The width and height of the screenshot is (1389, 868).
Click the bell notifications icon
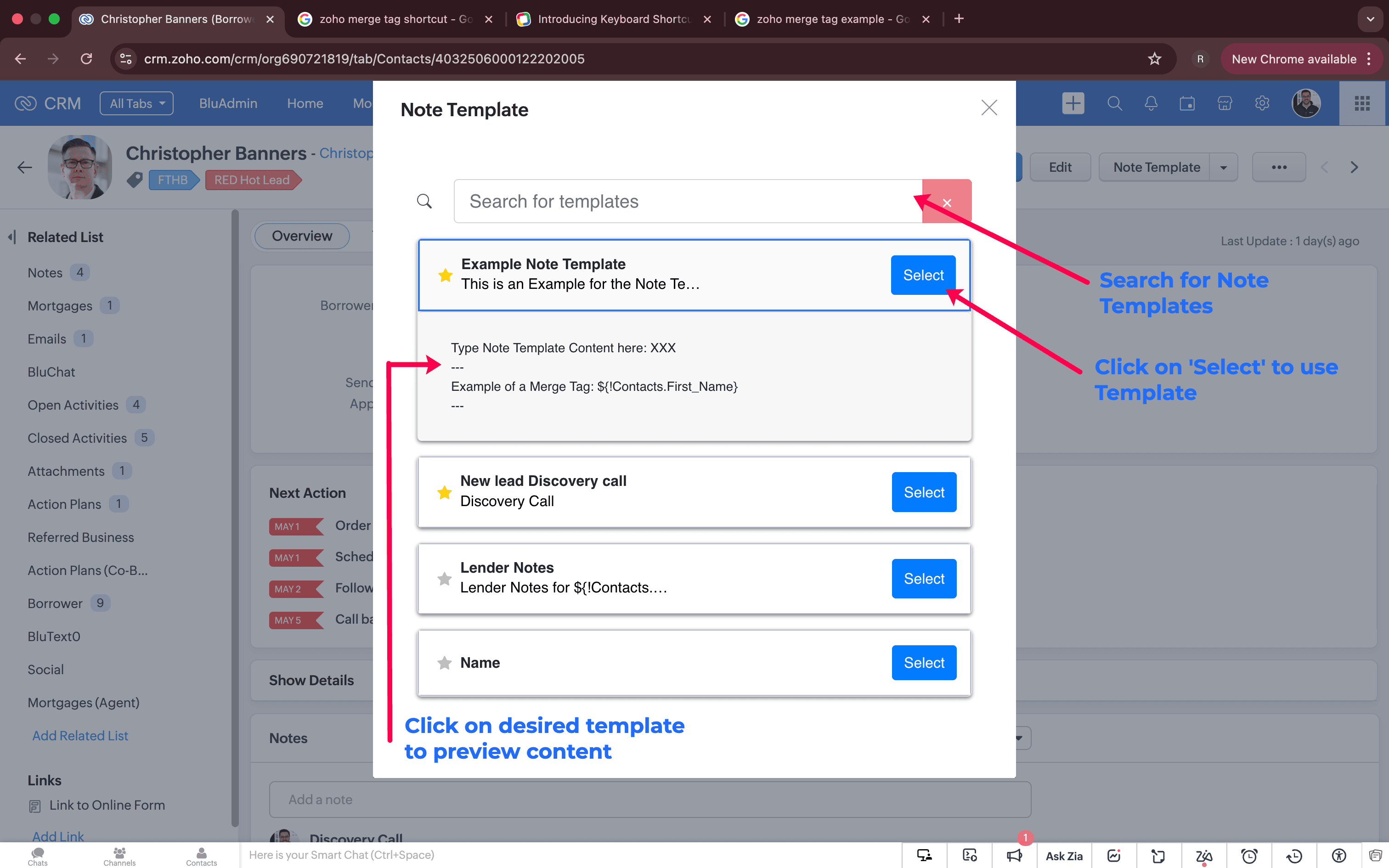click(x=1151, y=103)
